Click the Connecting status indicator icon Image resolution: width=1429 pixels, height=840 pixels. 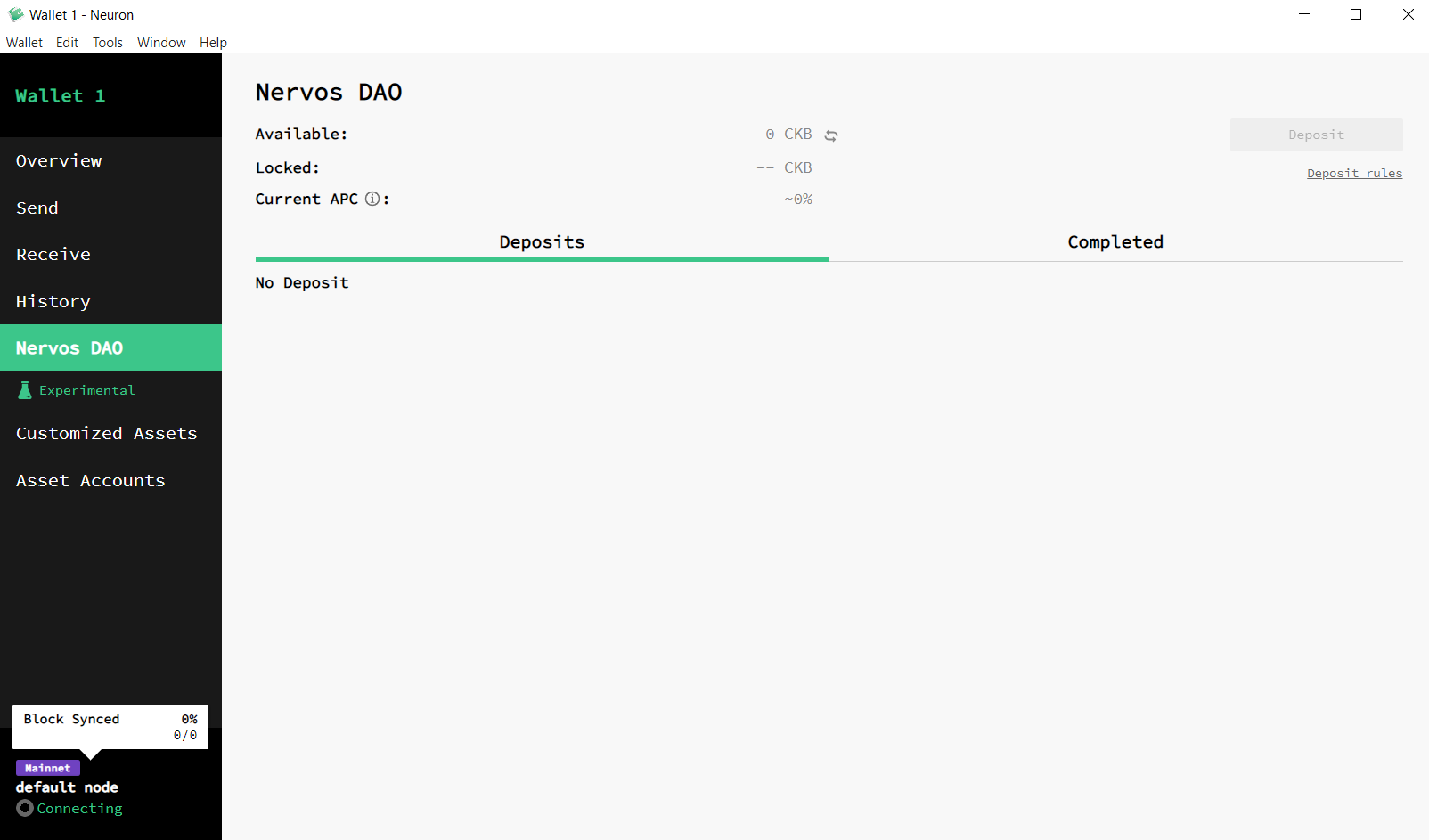[x=26, y=808]
